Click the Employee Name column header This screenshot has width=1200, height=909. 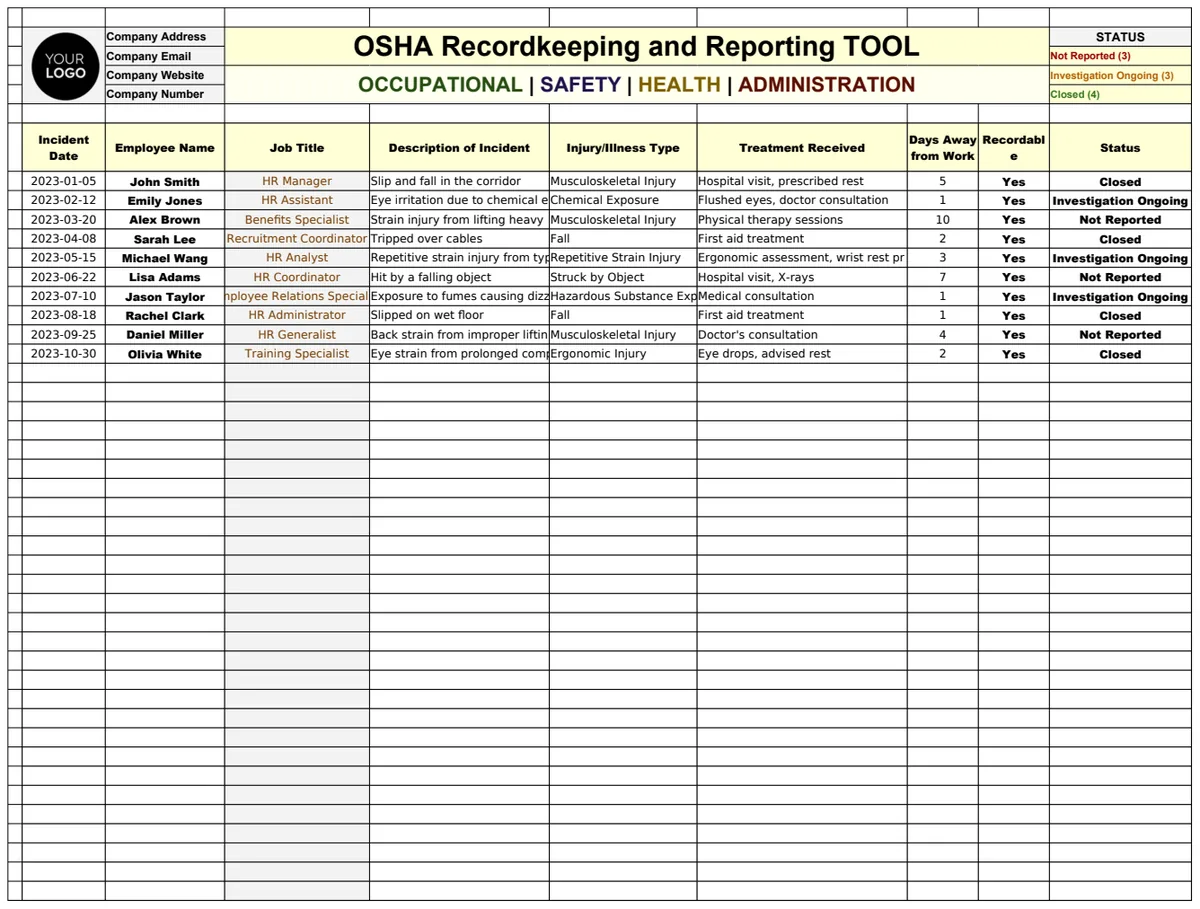tap(165, 148)
